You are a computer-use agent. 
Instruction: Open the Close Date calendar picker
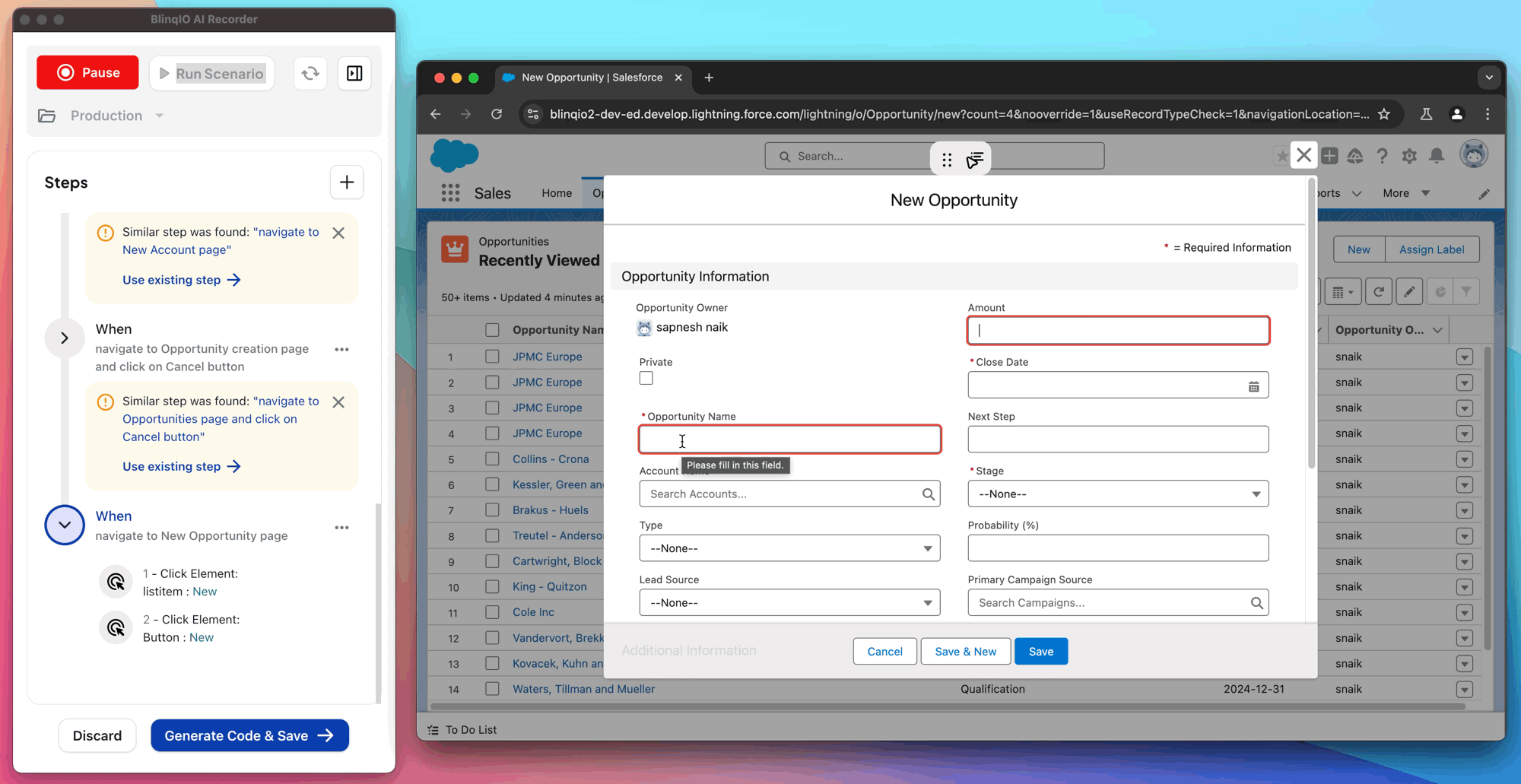[x=1253, y=386]
